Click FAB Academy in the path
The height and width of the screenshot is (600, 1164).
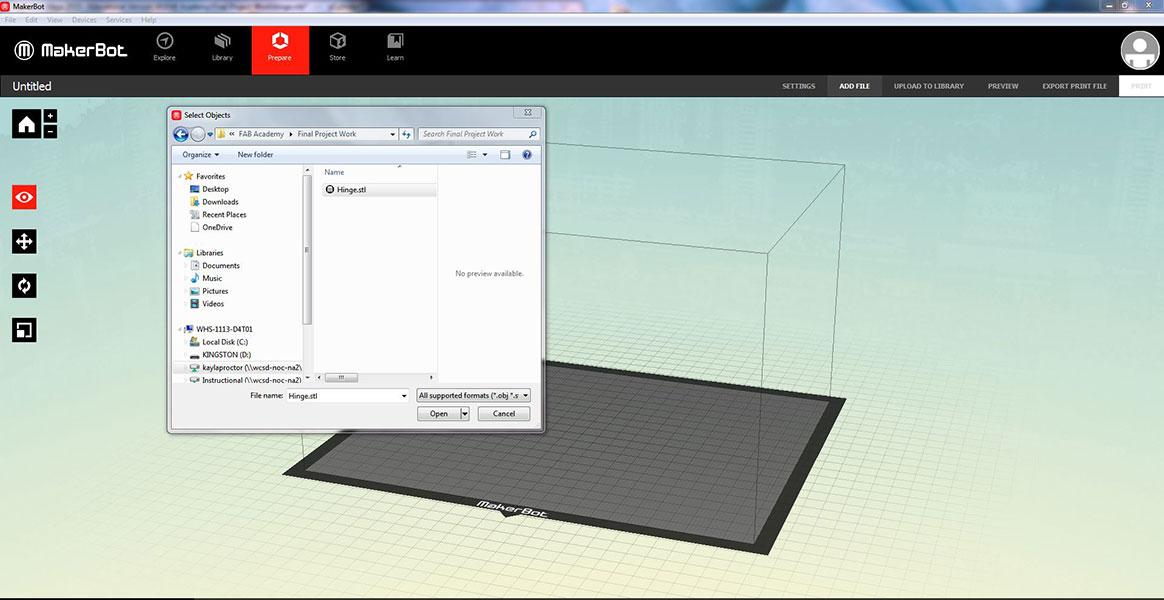261,134
